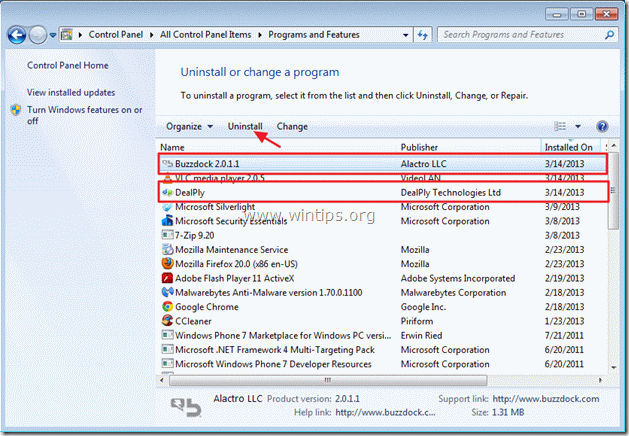Change the view layout icon
629x436 pixels.
560,126
